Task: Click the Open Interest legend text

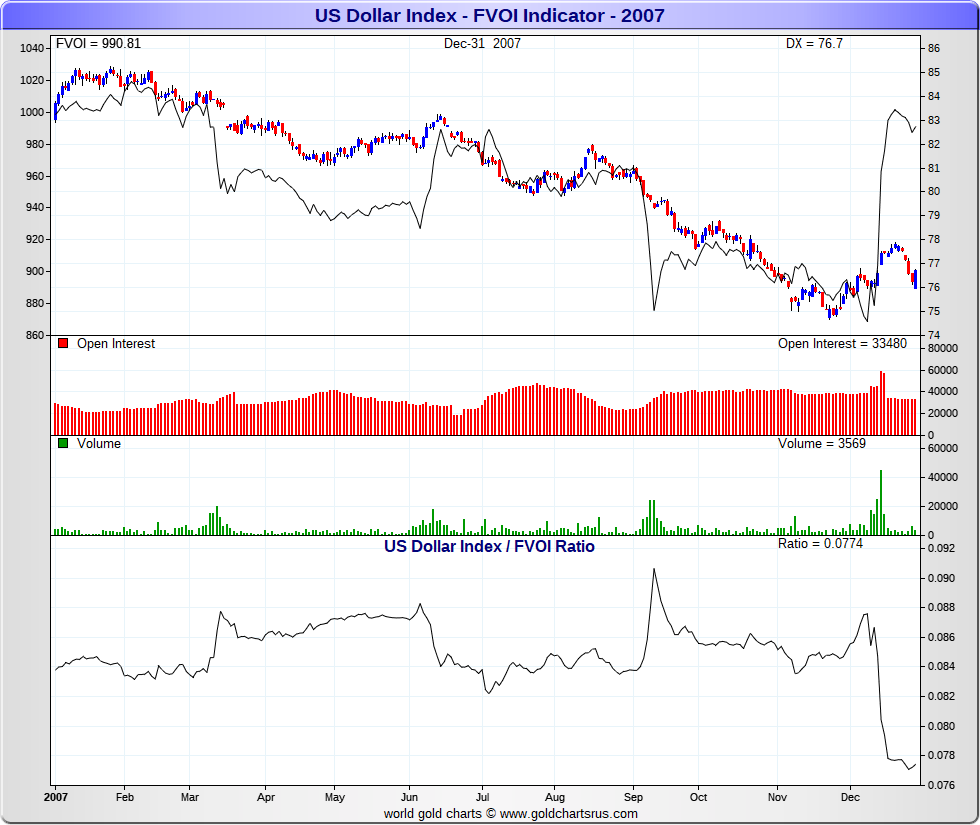Action: [116, 344]
